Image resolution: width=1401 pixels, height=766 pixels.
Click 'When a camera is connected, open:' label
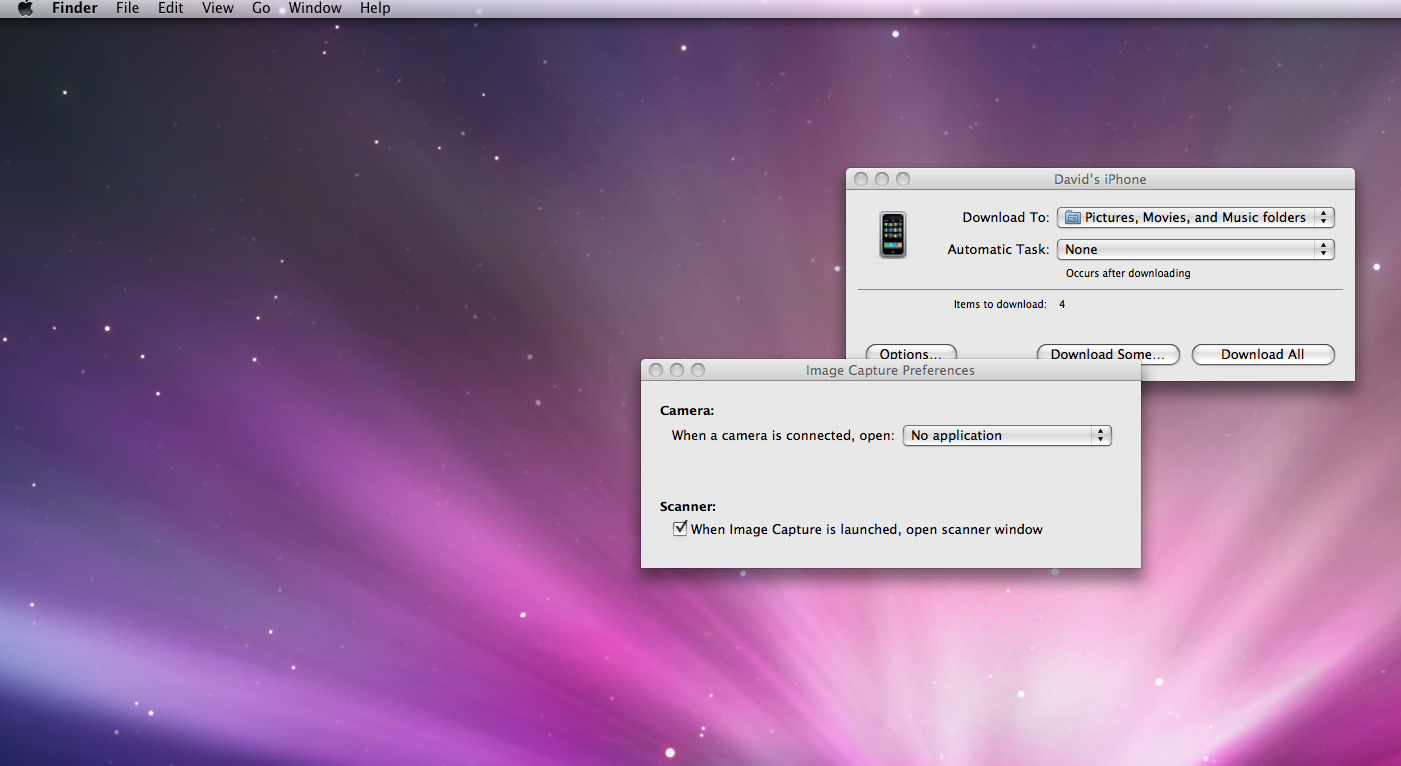[783, 435]
